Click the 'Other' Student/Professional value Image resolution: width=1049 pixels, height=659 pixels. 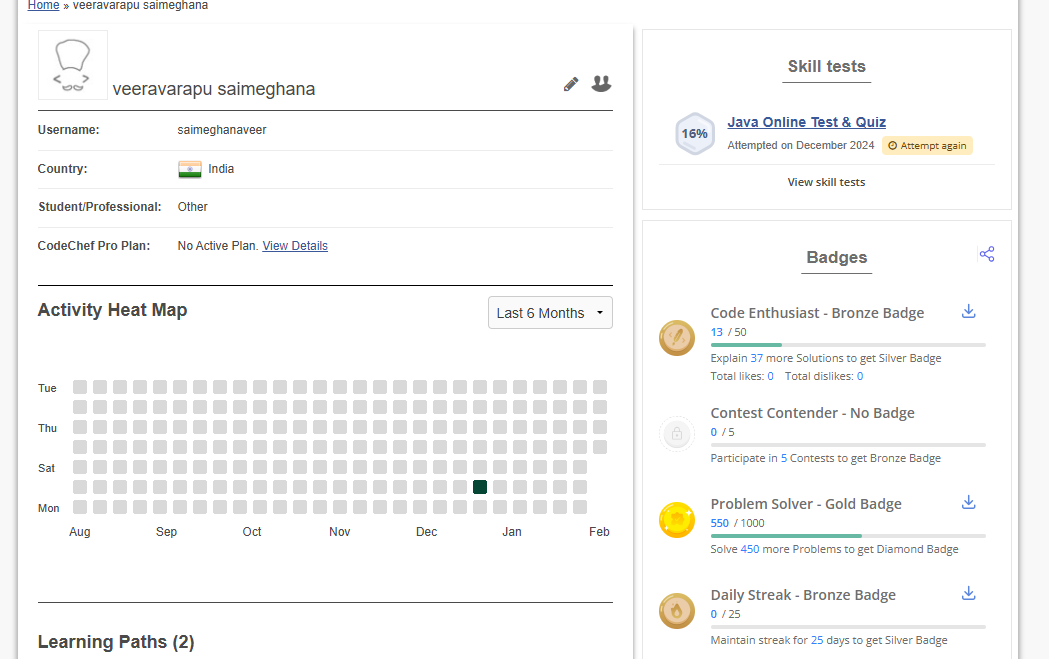(x=193, y=207)
